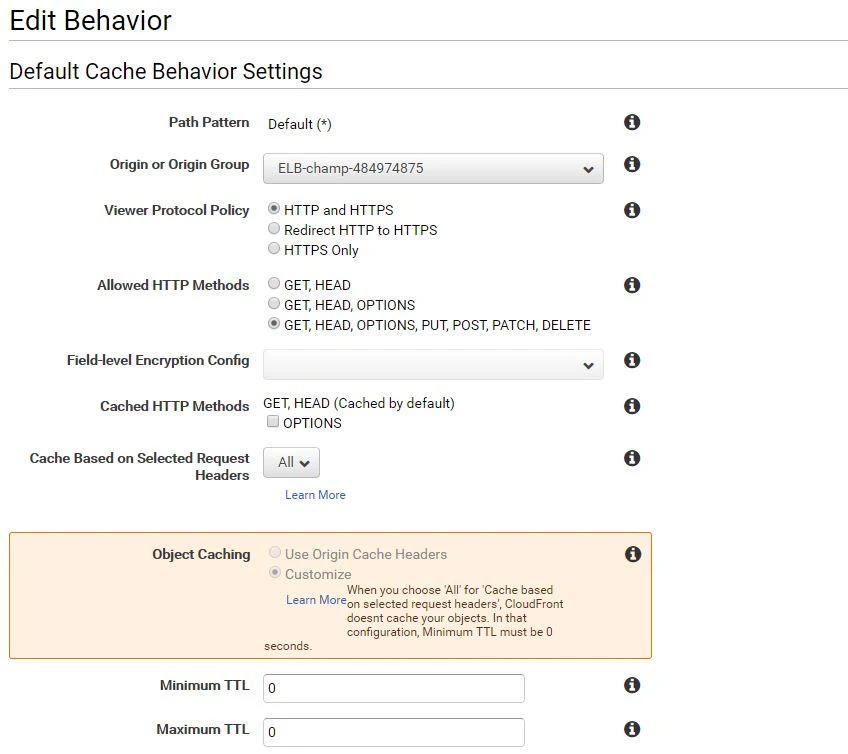View Field-level Encryption Config info icon
Screen dimensions: 848x754
point(632,360)
